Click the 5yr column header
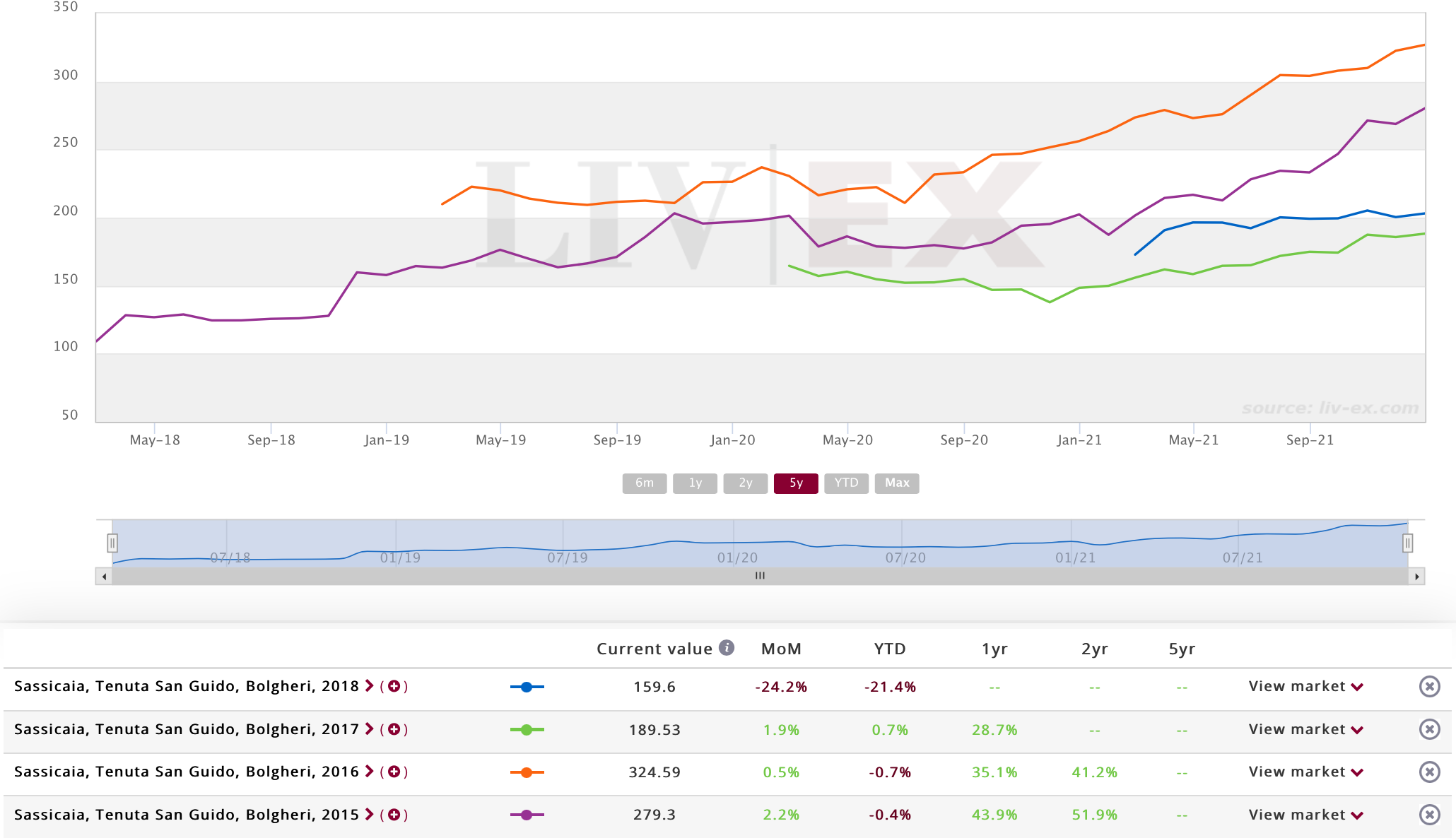Viewport: 1456px width, 838px height. pyautogui.click(x=1182, y=649)
